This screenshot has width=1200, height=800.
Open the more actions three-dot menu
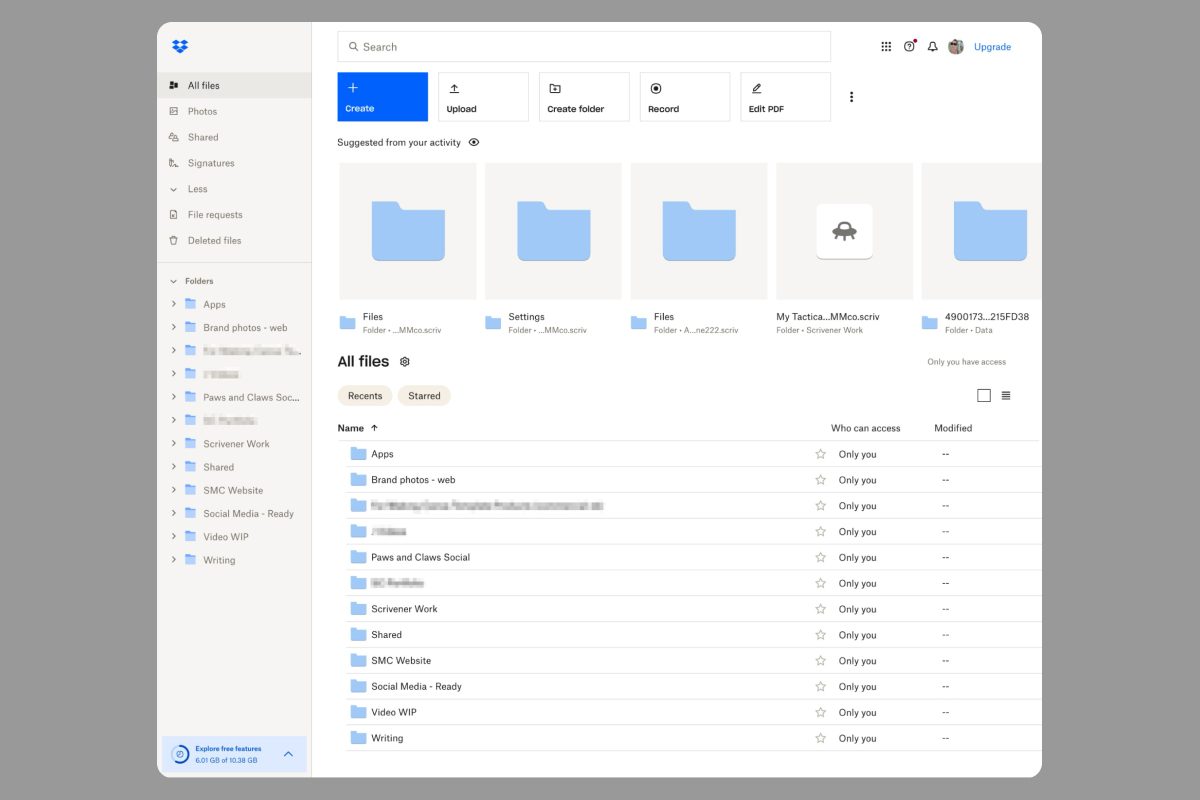coord(851,96)
